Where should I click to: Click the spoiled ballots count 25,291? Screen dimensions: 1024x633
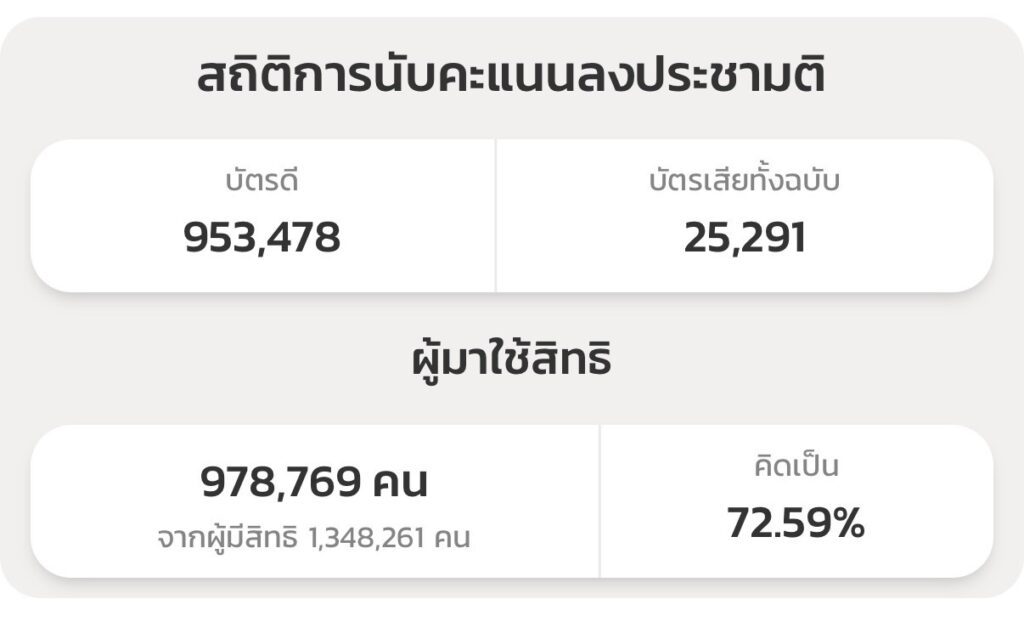click(x=745, y=237)
